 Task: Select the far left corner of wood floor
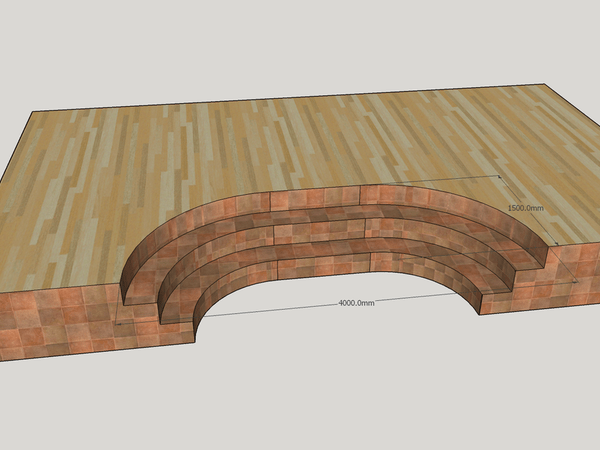tap(37, 112)
